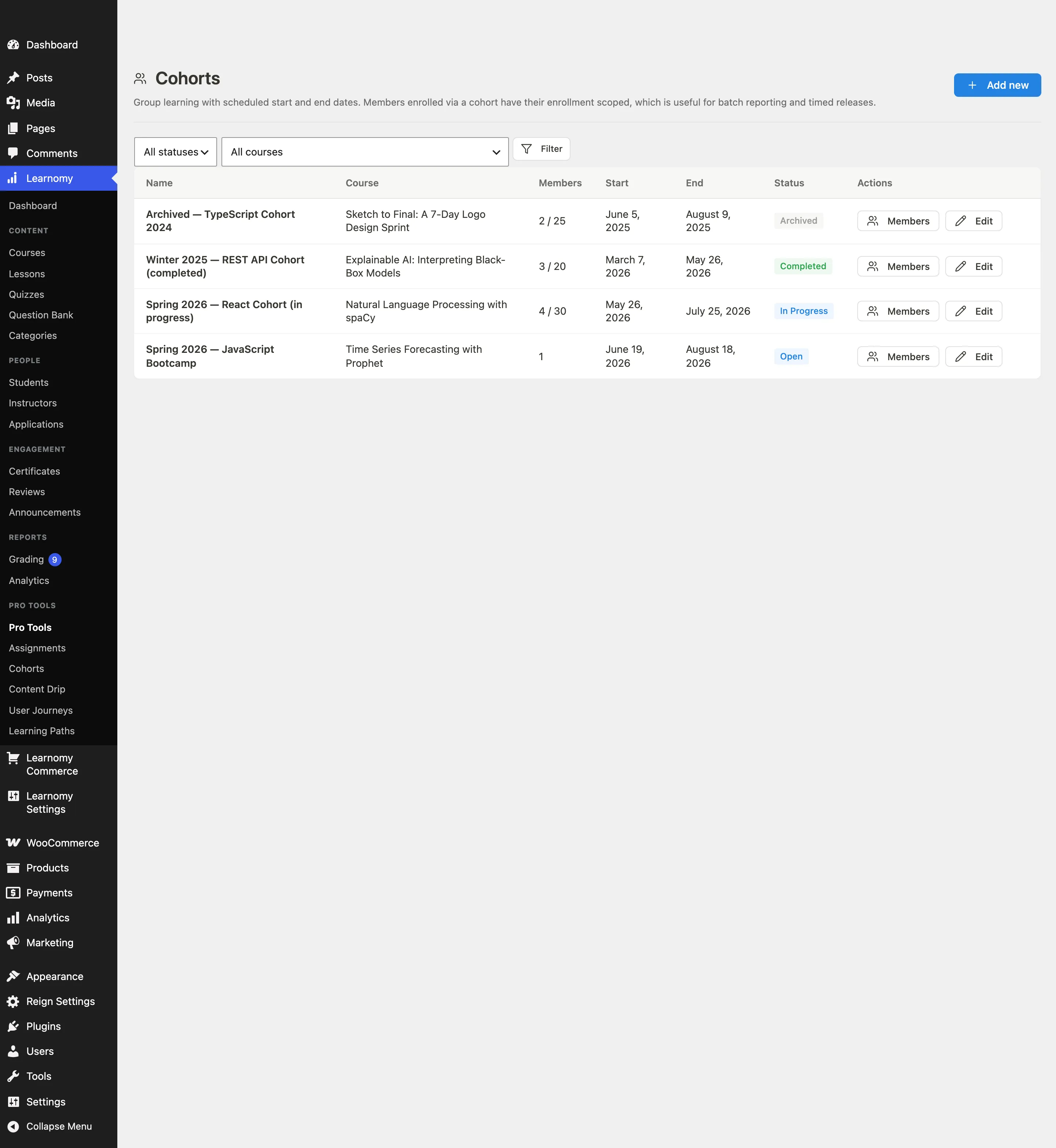The height and width of the screenshot is (1148, 1056).
Task: Click Natural Language Processing with spaCy course
Action: pyautogui.click(x=426, y=311)
